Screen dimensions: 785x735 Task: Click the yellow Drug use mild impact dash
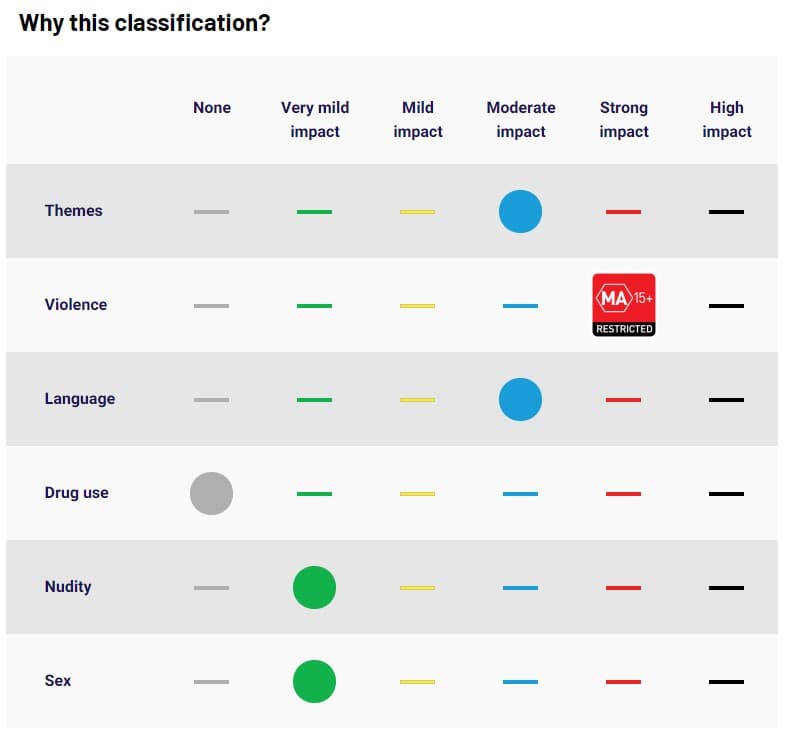[417, 494]
